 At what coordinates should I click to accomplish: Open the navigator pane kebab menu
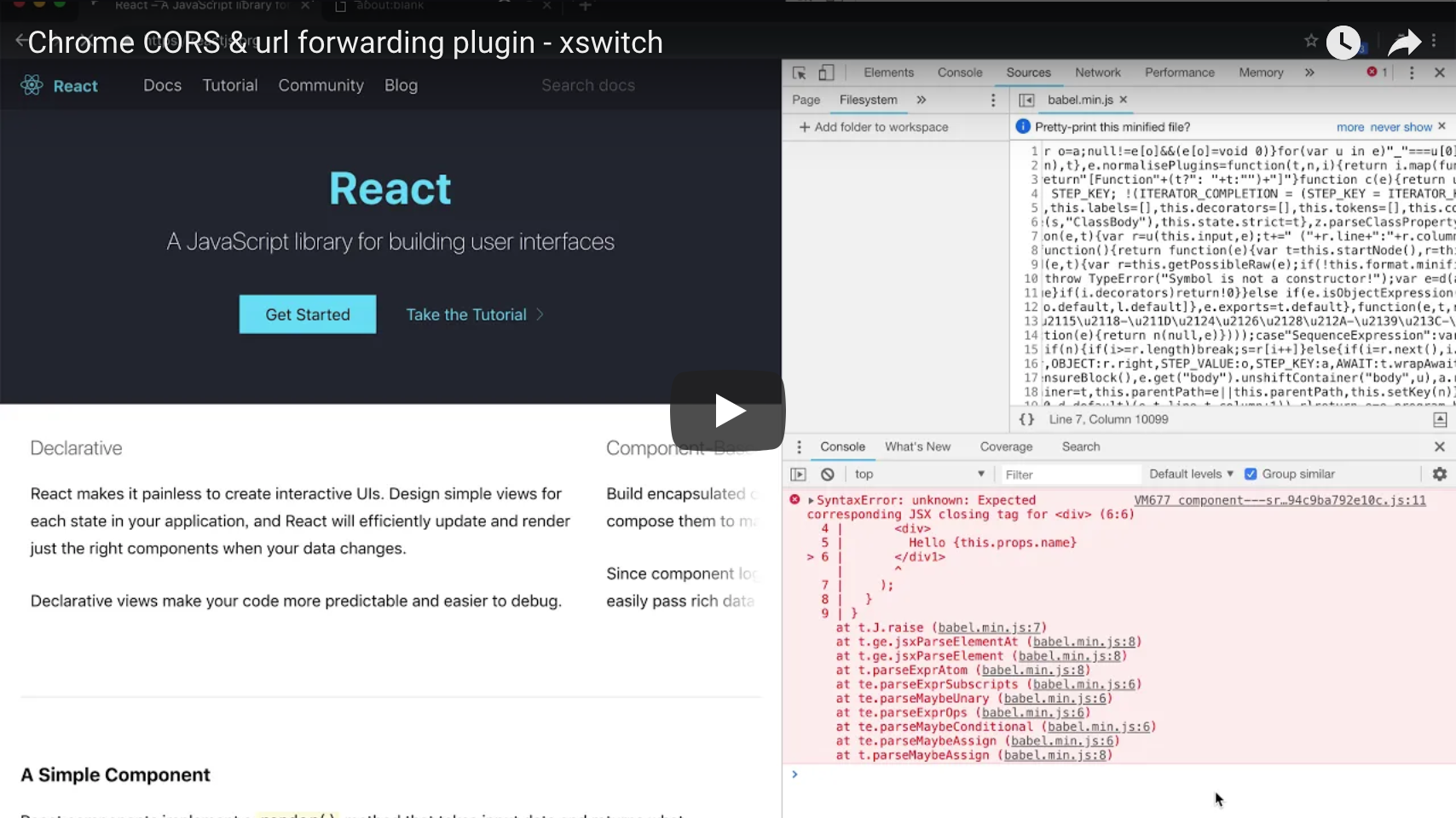tap(993, 101)
